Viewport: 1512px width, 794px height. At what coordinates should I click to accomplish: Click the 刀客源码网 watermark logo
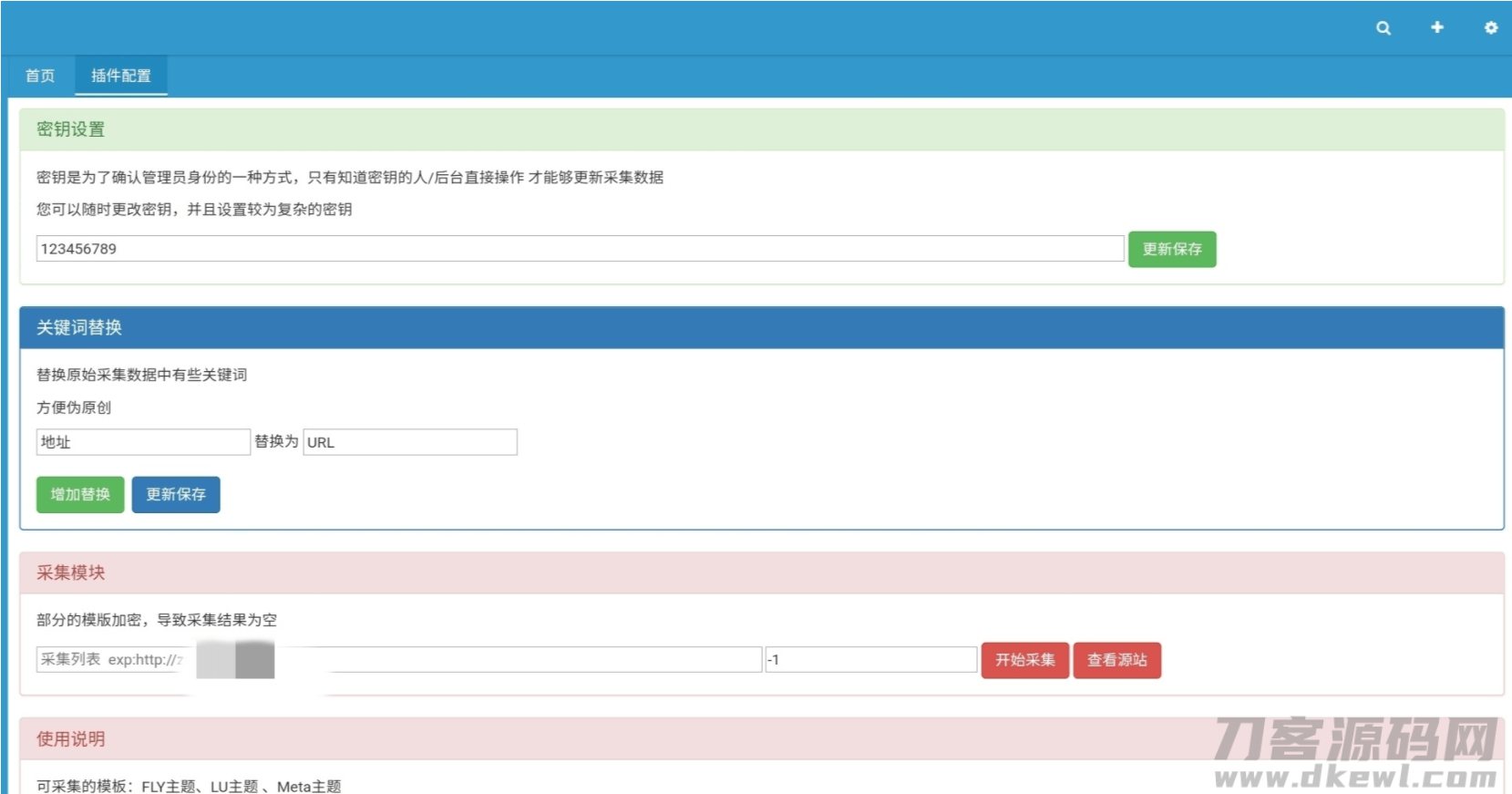1355,751
